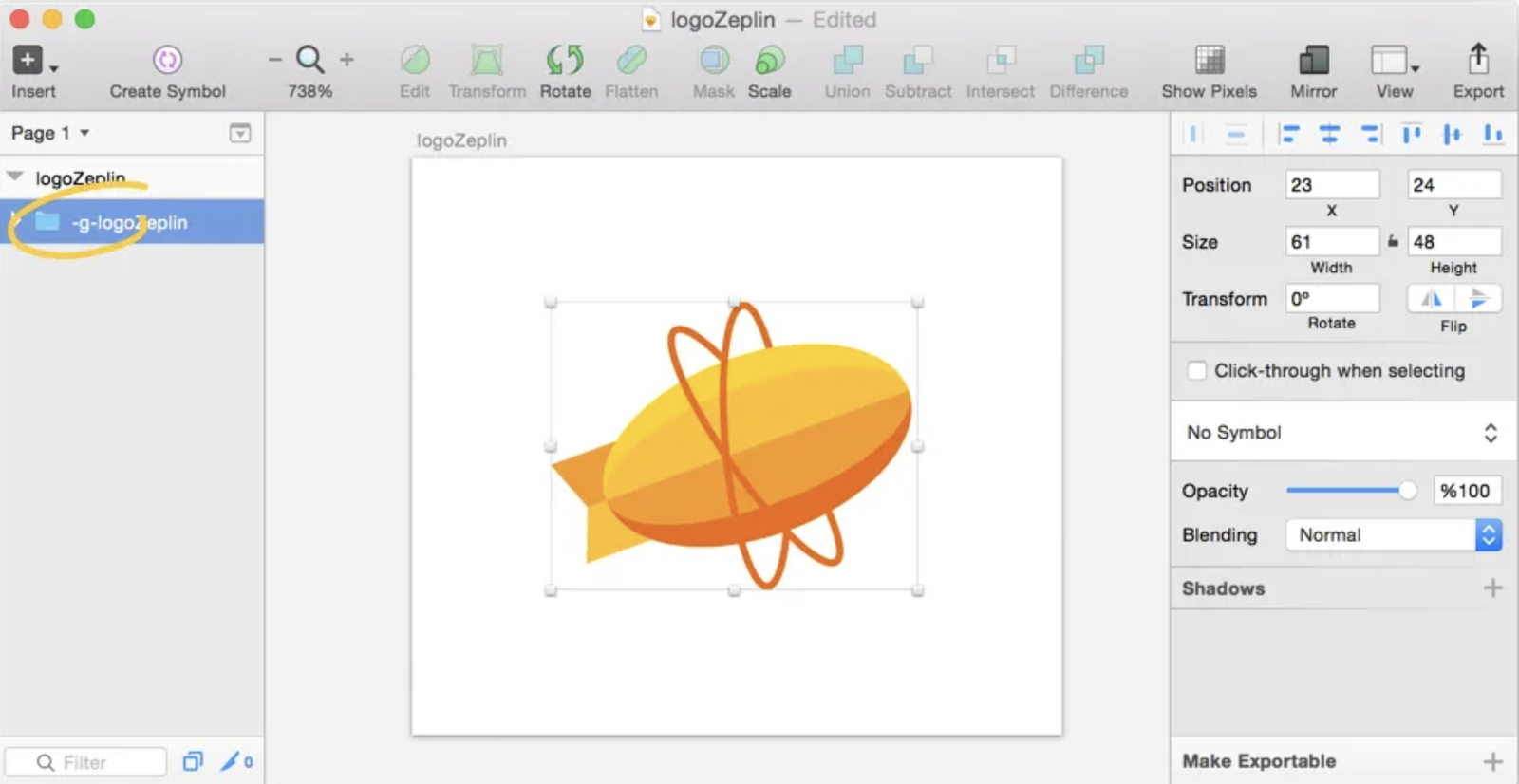The height and width of the screenshot is (784, 1519).
Task: Select the Zeplin logo on canvas
Action: coord(733,446)
